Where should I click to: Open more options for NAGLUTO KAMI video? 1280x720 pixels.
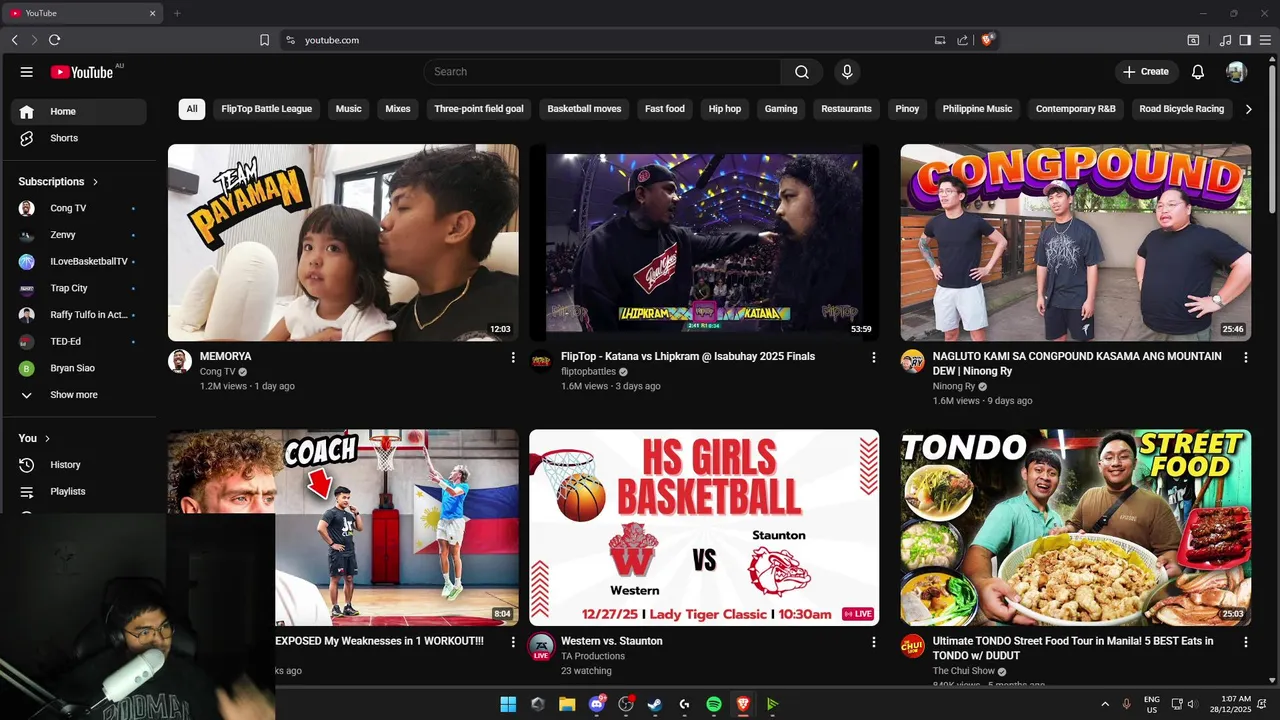tap(1245, 357)
